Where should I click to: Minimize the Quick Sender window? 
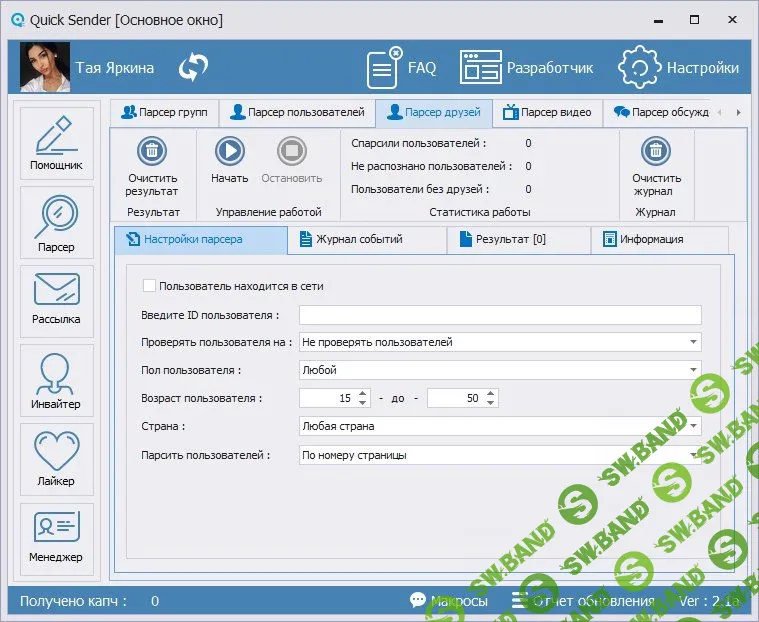click(x=658, y=20)
